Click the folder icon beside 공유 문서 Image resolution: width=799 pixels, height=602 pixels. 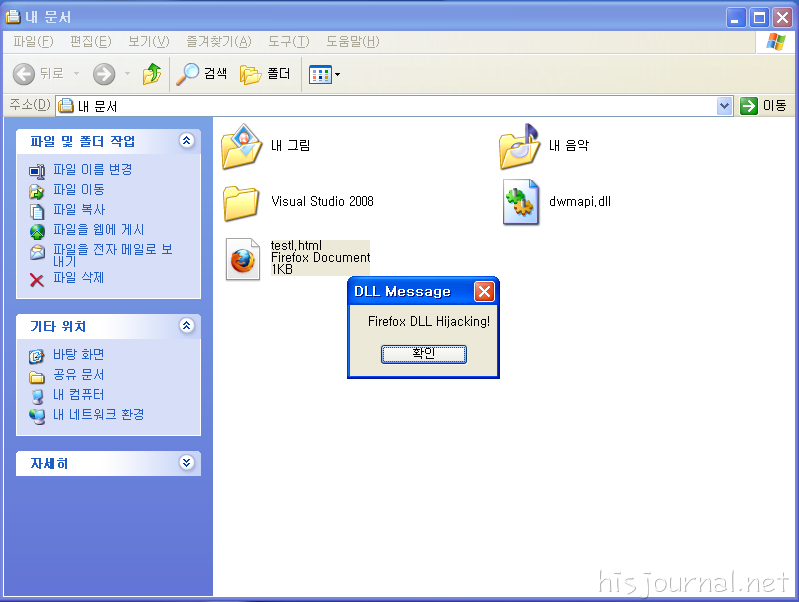[37, 377]
